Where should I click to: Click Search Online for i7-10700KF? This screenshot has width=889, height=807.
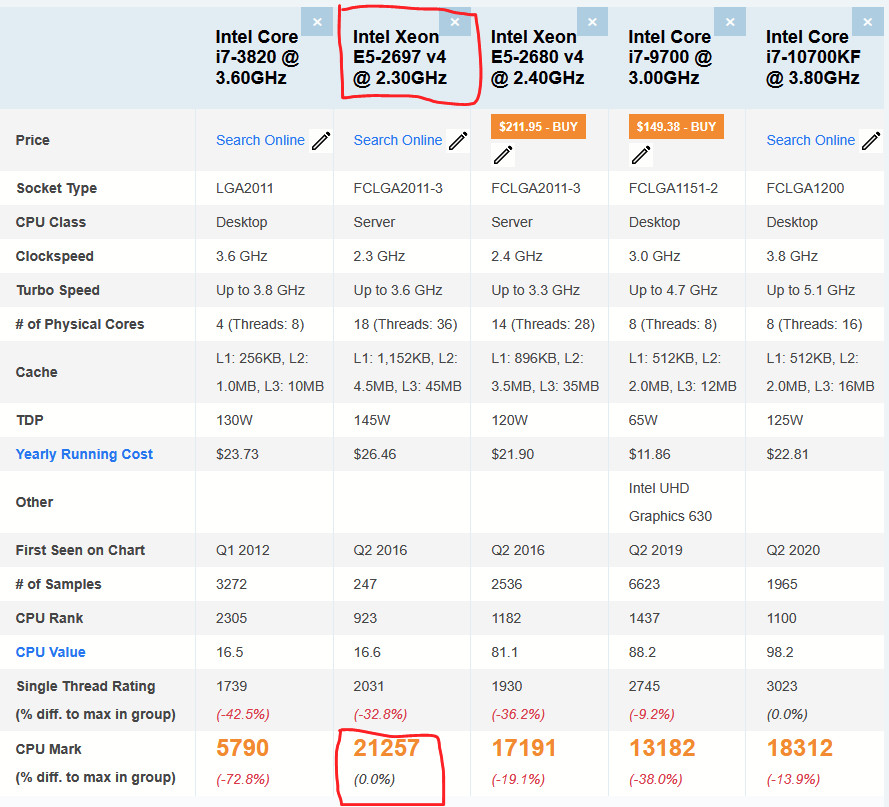point(811,140)
